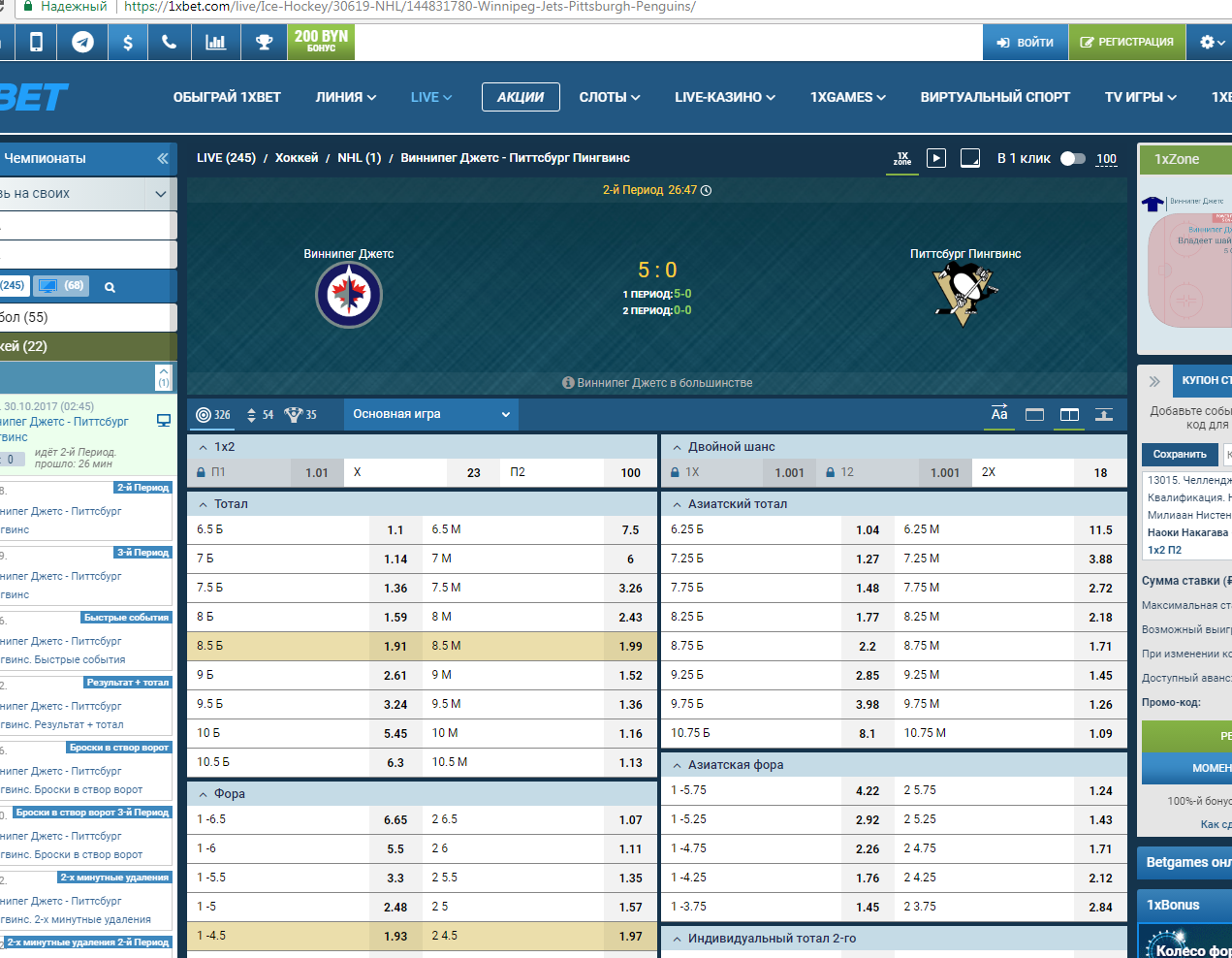This screenshot has height=958, width=1232.
Task: Click the Pittsburgh Penguins team logo
Action: tap(963, 295)
